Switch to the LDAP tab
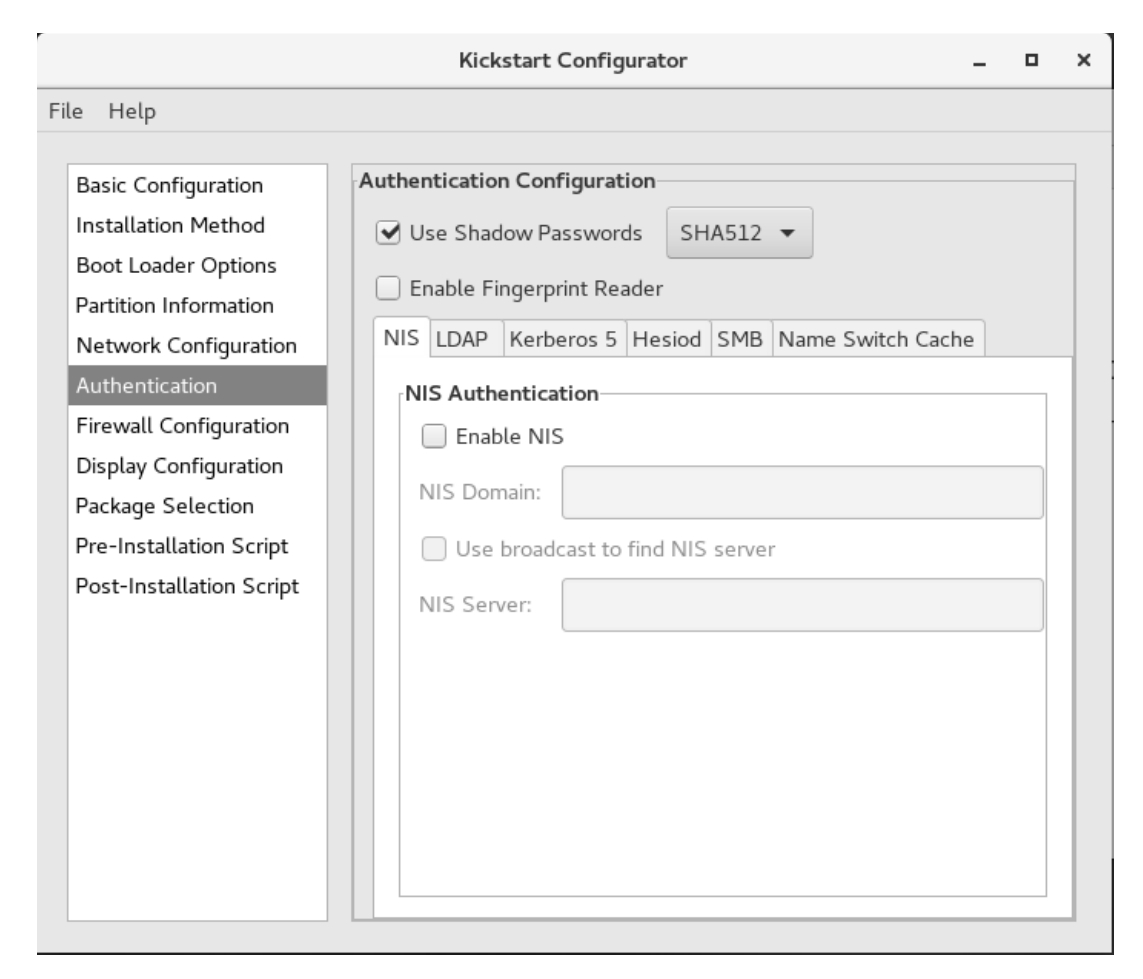 tap(467, 339)
